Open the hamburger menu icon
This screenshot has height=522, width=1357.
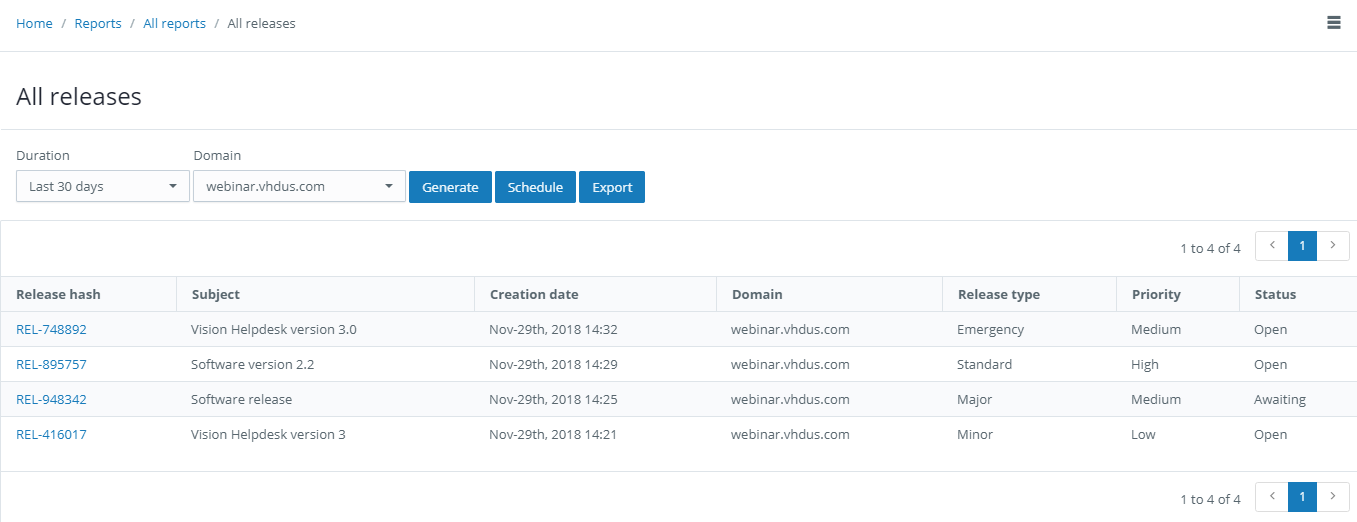pyautogui.click(x=1333, y=23)
